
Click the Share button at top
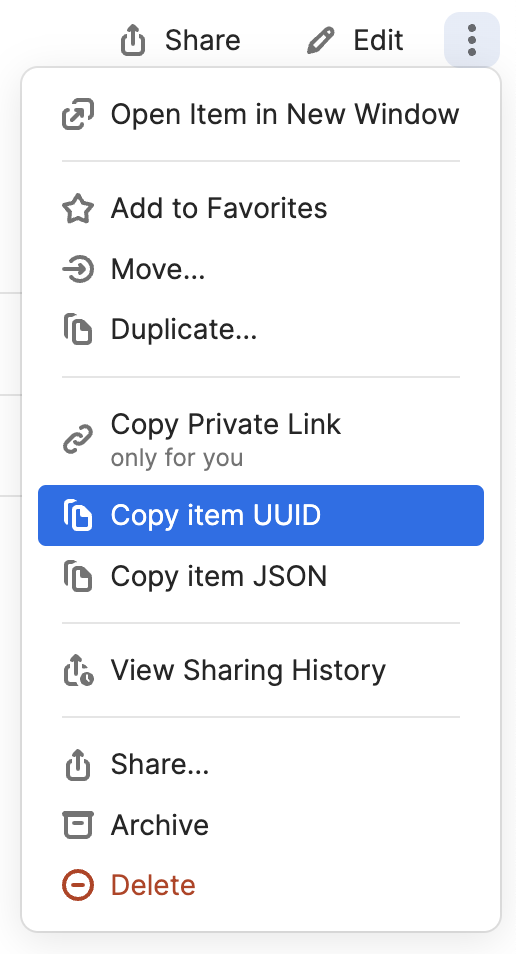click(181, 41)
